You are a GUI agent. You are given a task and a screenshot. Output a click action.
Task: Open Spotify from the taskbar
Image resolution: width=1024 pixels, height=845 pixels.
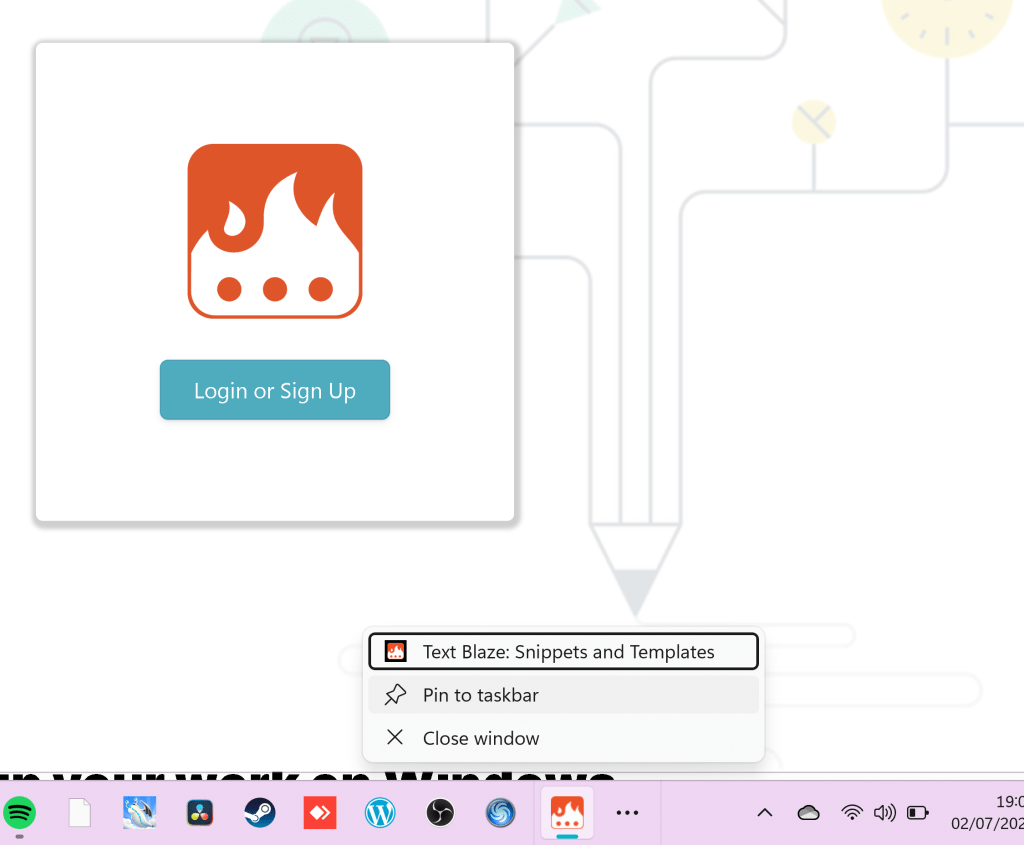pos(20,813)
